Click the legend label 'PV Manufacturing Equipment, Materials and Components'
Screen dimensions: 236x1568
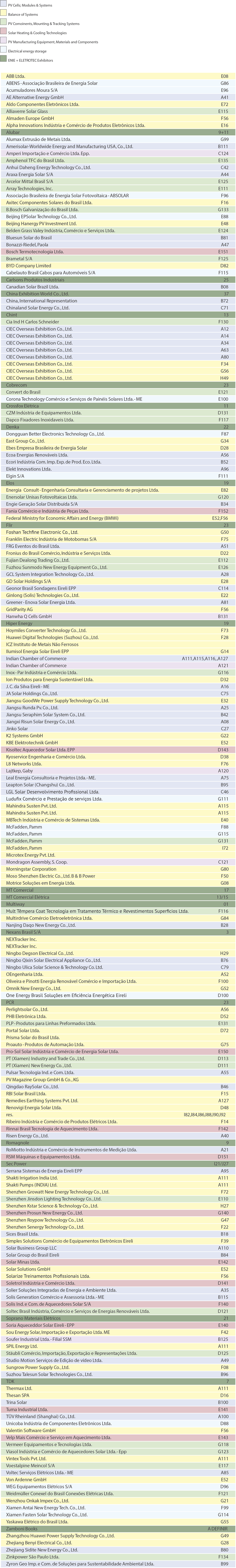click(53, 42)
